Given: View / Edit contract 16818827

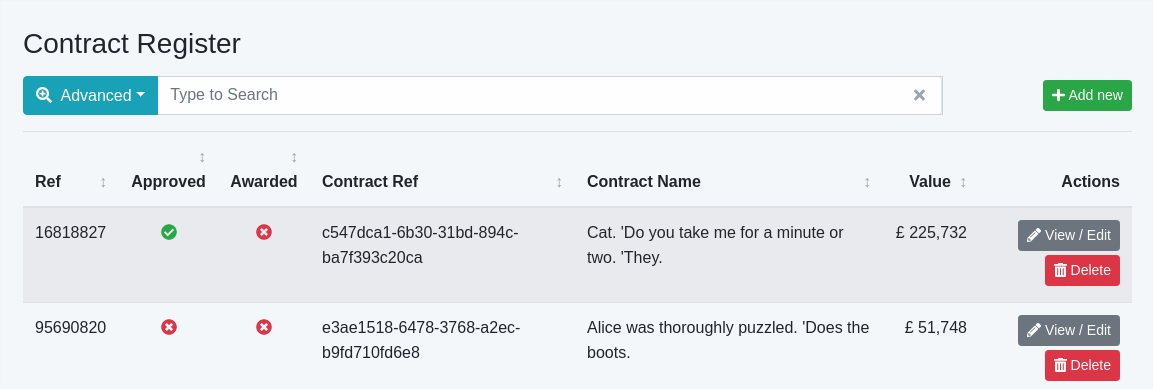Looking at the screenshot, I should point(1068,235).
